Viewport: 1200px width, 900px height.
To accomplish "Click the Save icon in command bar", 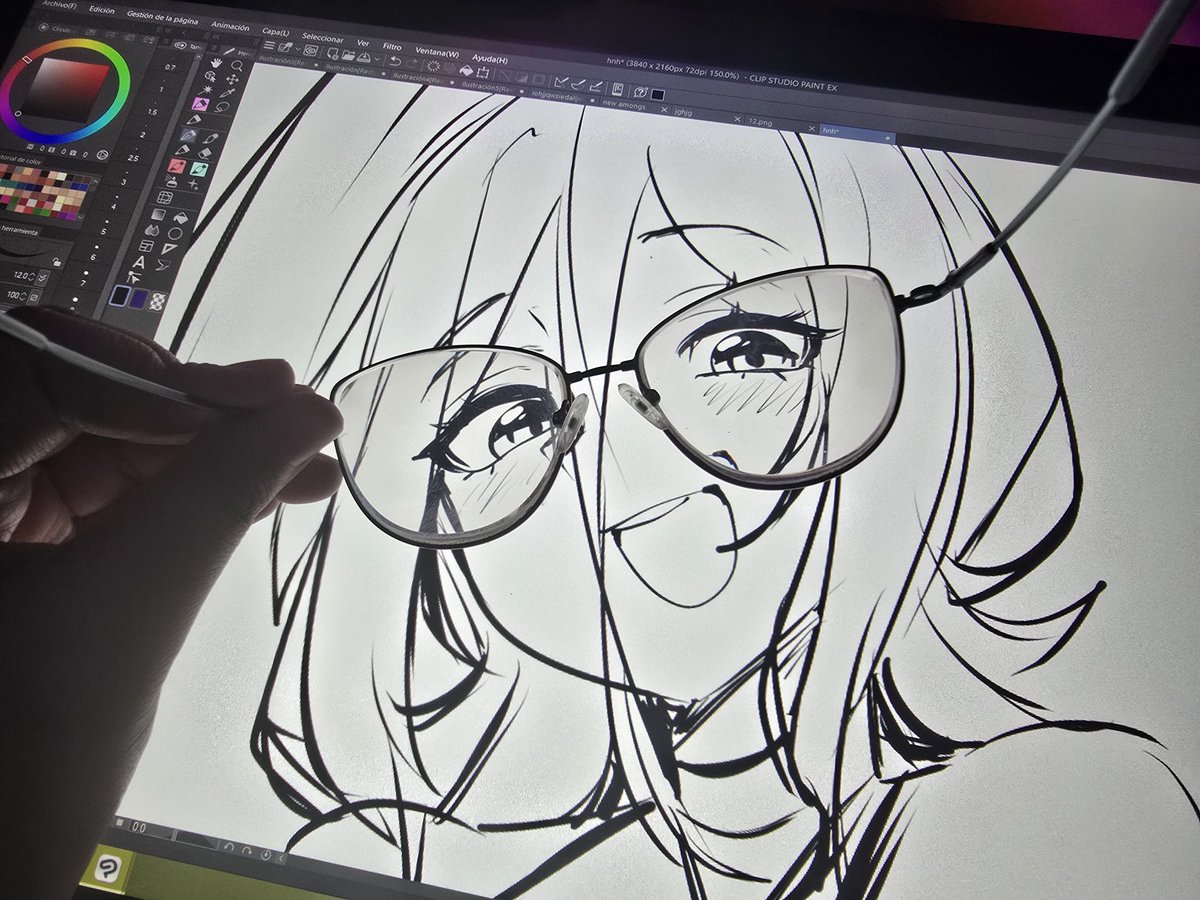I will [x=363, y=57].
